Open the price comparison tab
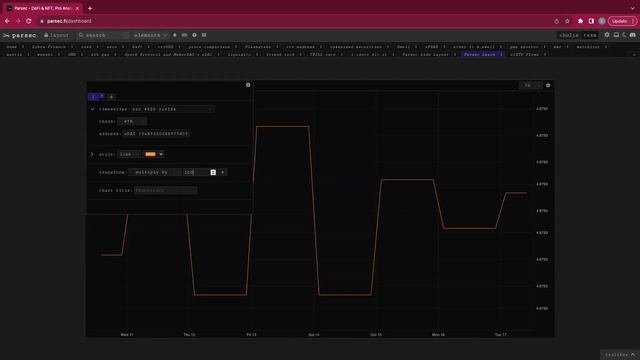Viewport: 640px width, 360px height. [x=209, y=47]
